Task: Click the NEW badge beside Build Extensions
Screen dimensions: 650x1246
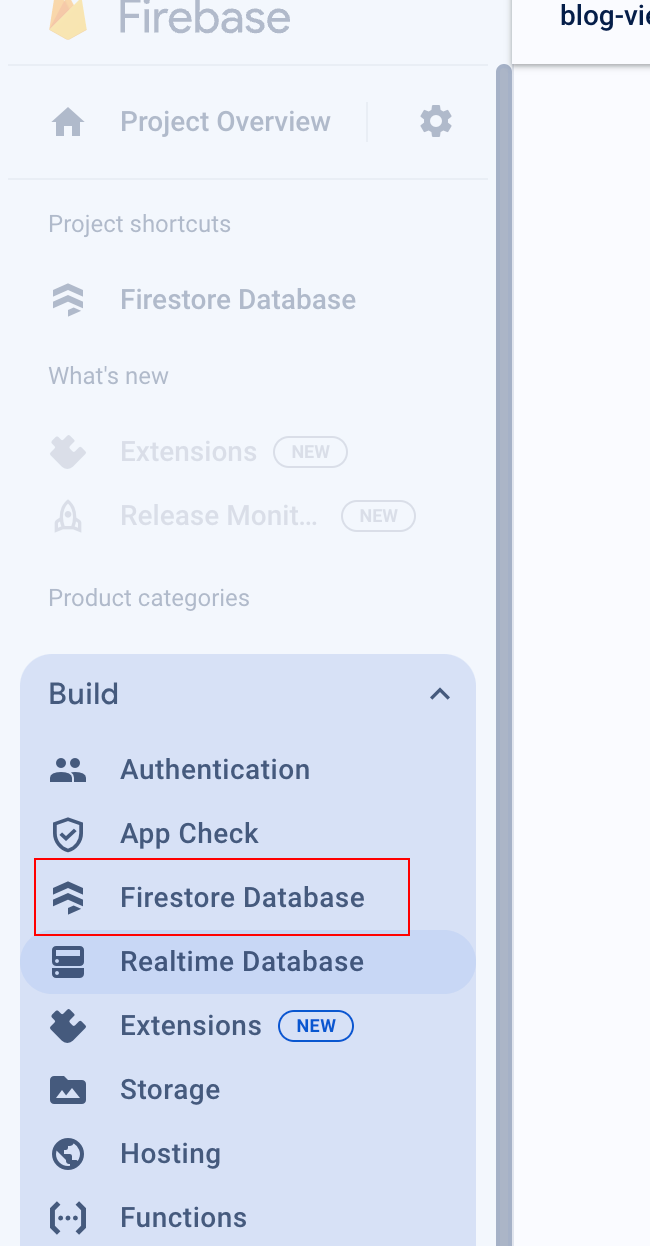Action: pos(316,1026)
